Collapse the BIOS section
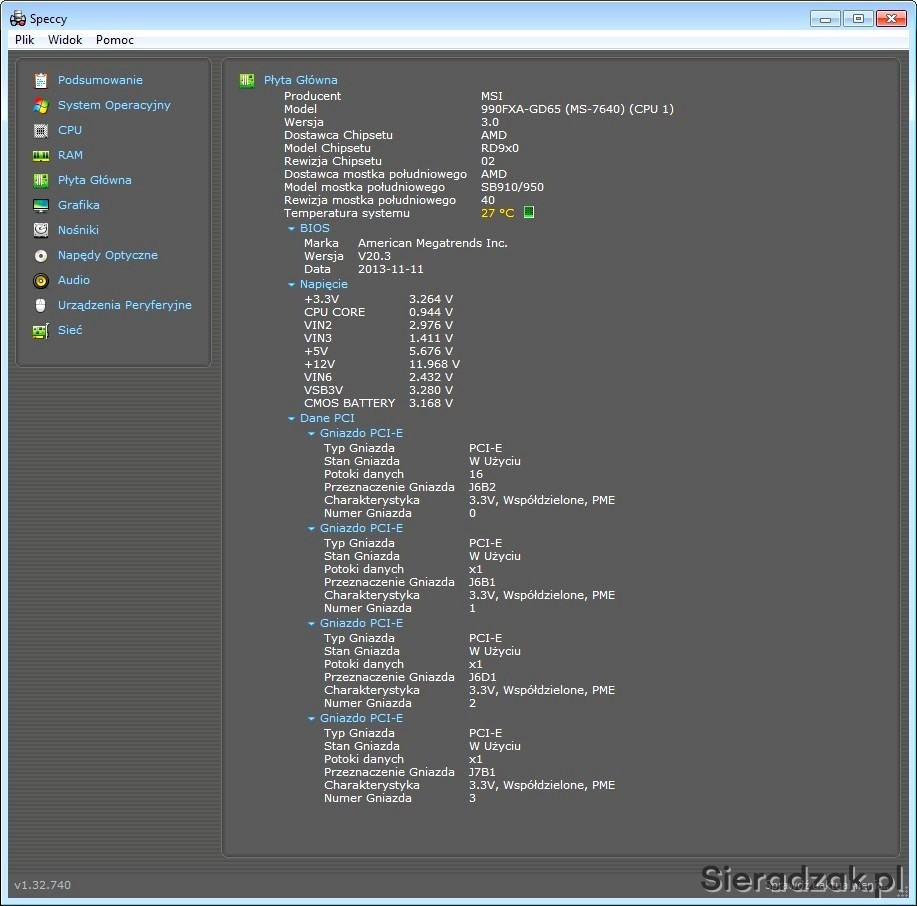The width and height of the screenshot is (917, 906). 291,229
